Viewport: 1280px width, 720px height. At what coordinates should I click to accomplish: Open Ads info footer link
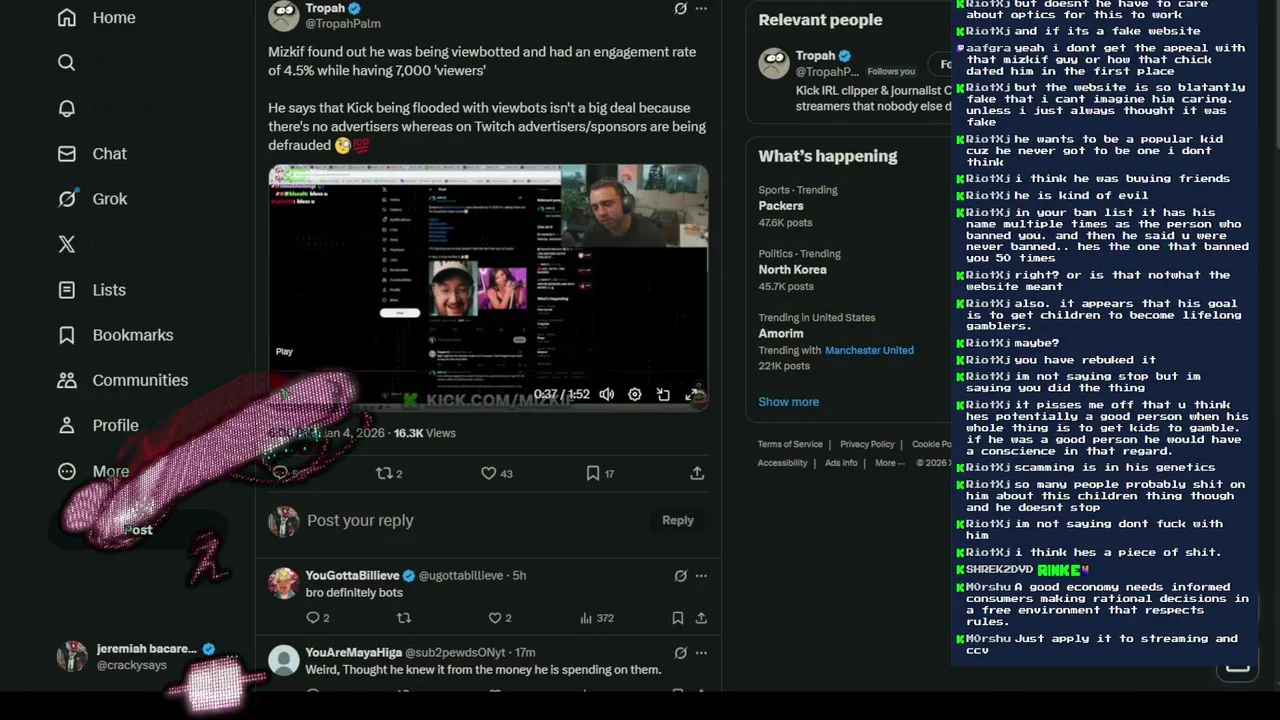coord(841,463)
